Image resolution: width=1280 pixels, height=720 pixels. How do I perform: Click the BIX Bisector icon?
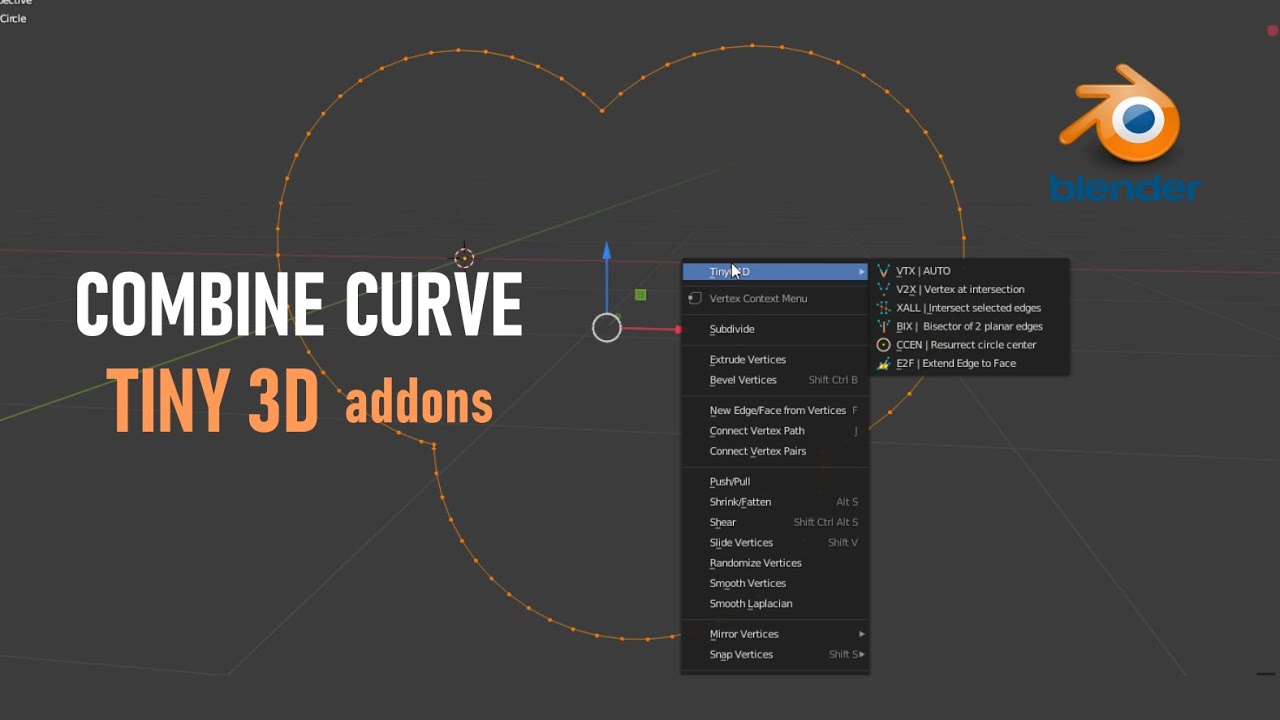click(883, 326)
